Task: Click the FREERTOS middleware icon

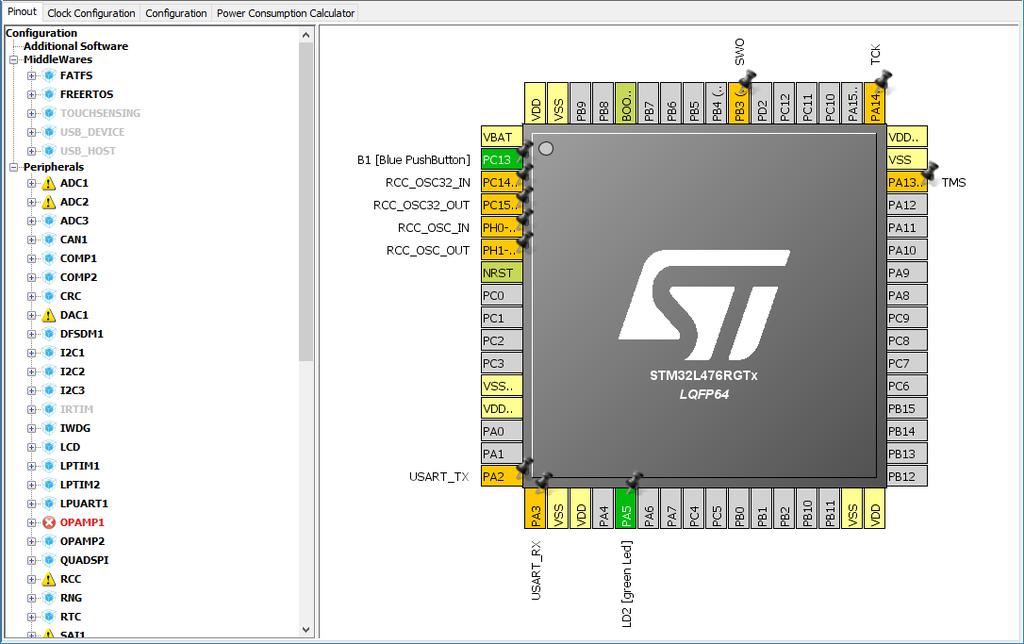Action: click(x=49, y=95)
